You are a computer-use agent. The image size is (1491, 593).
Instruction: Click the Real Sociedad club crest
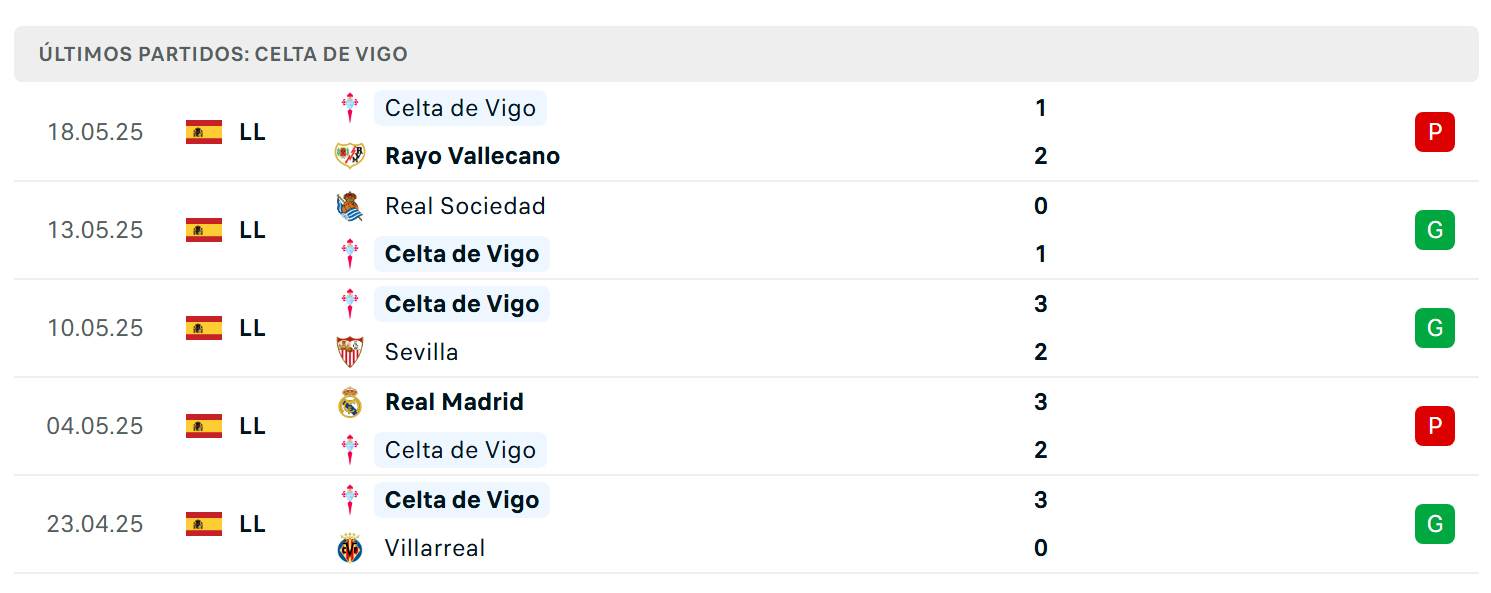[x=350, y=206]
